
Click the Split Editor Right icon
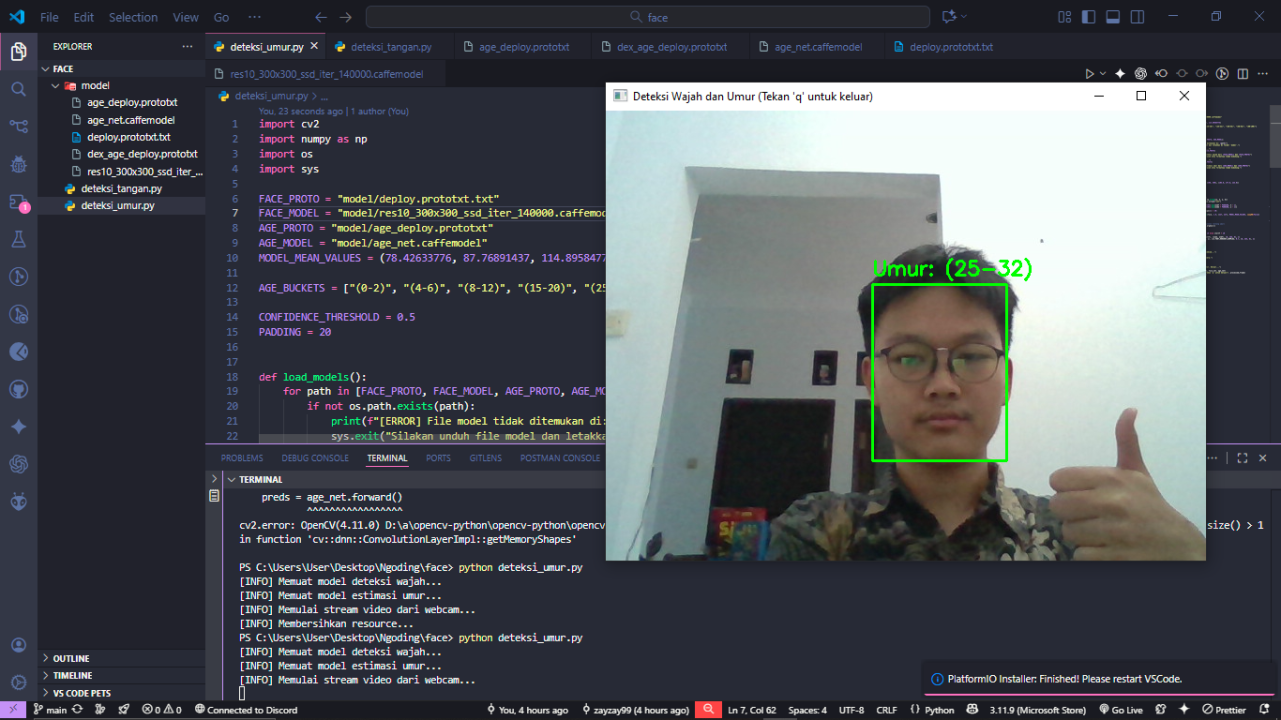1243,74
